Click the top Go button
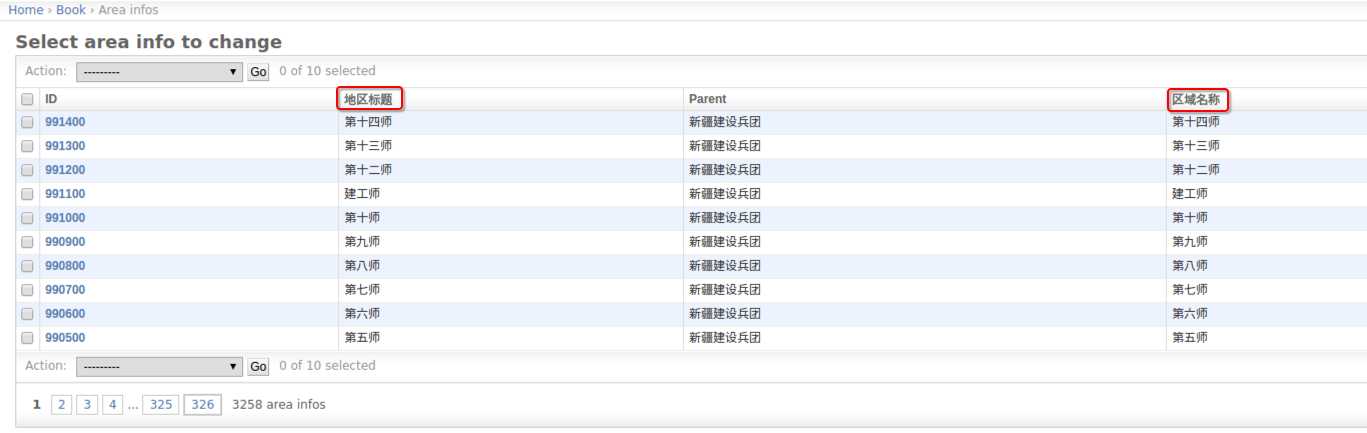The image size is (1367, 433). pyautogui.click(x=258, y=72)
